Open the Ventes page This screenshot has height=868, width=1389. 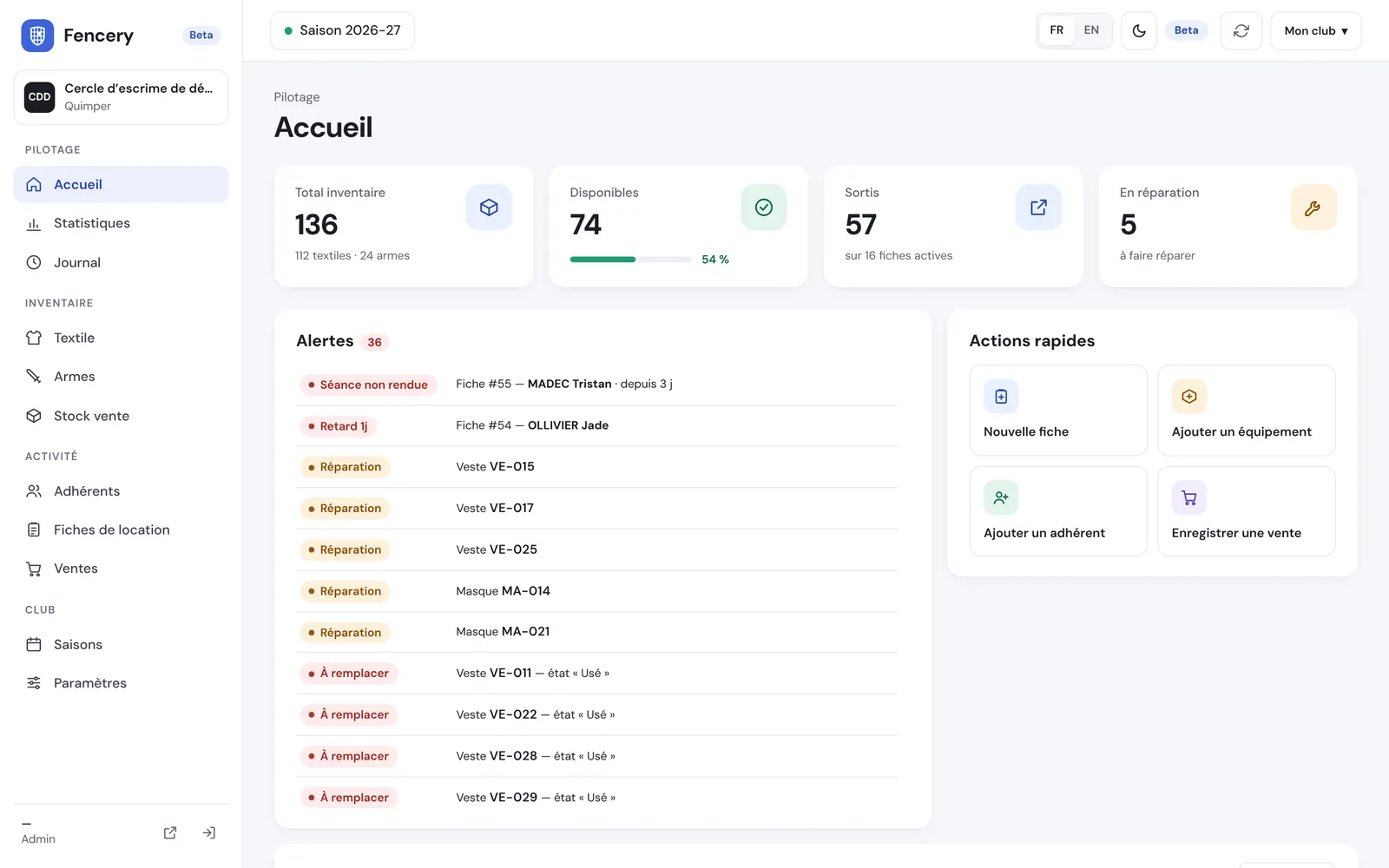(121, 569)
